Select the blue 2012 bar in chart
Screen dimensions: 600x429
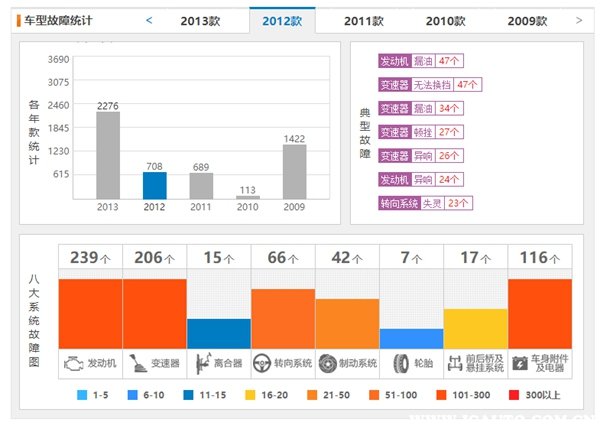pos(154,185)
